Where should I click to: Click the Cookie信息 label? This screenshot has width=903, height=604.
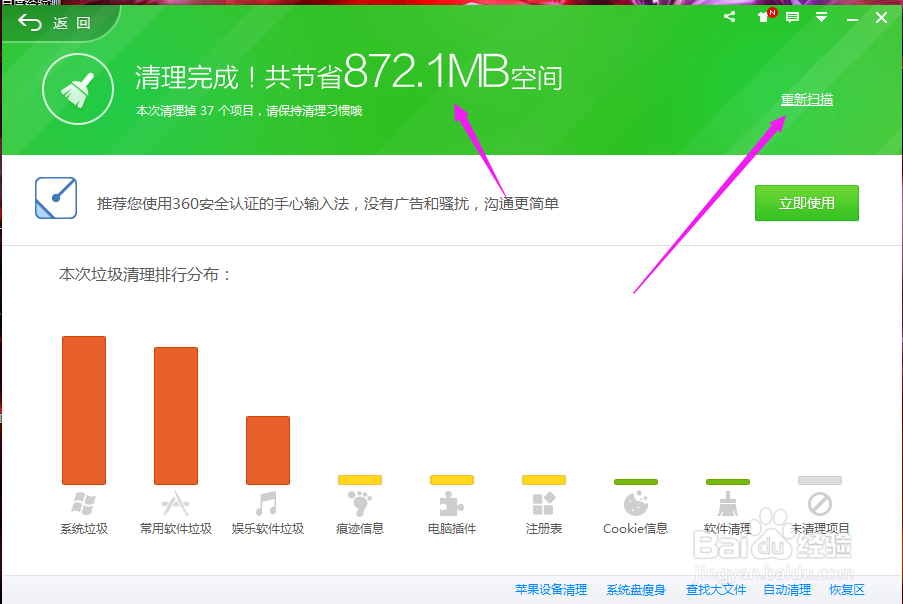635,529
